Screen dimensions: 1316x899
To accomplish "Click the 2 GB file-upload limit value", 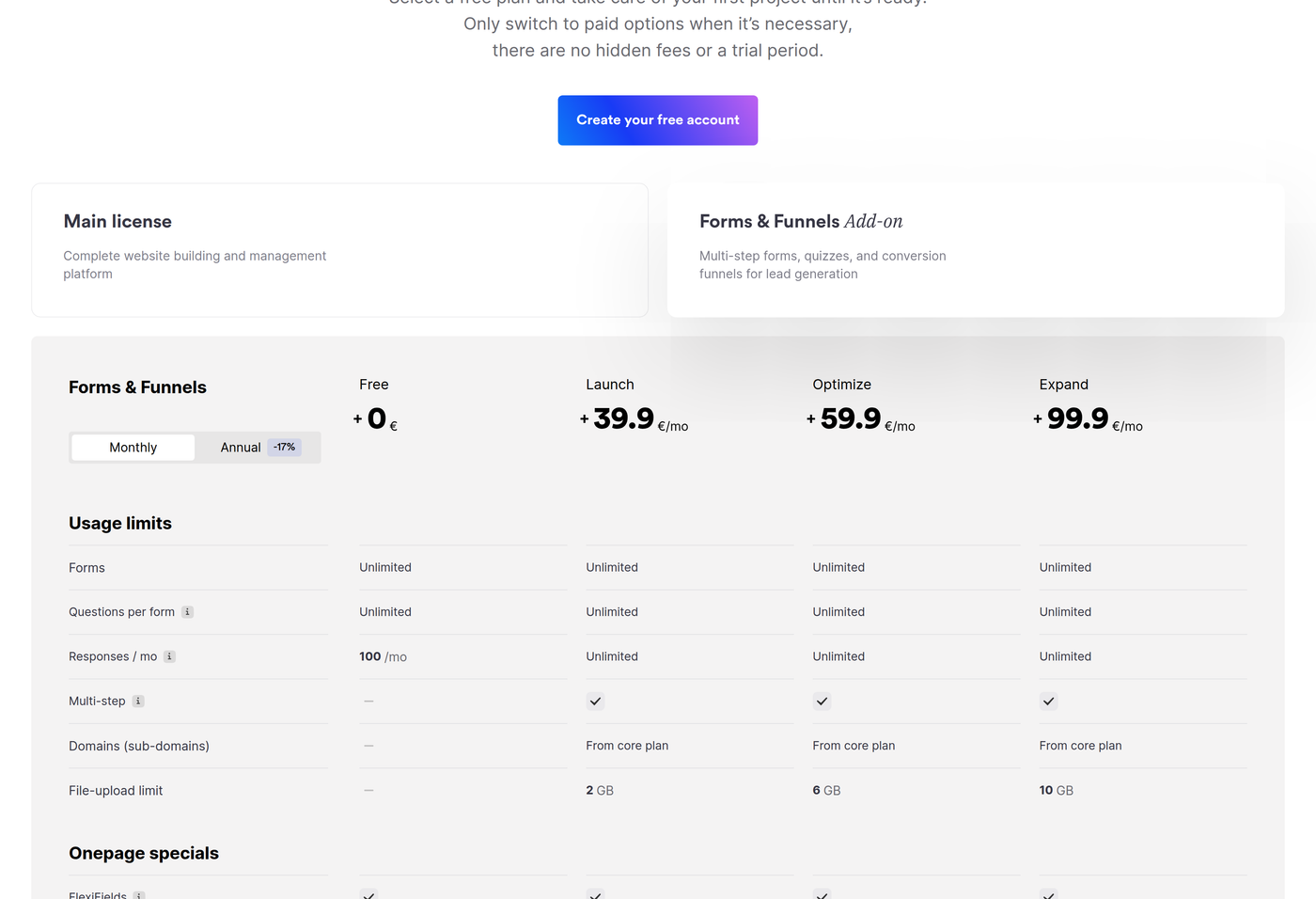I will (600, 791).
